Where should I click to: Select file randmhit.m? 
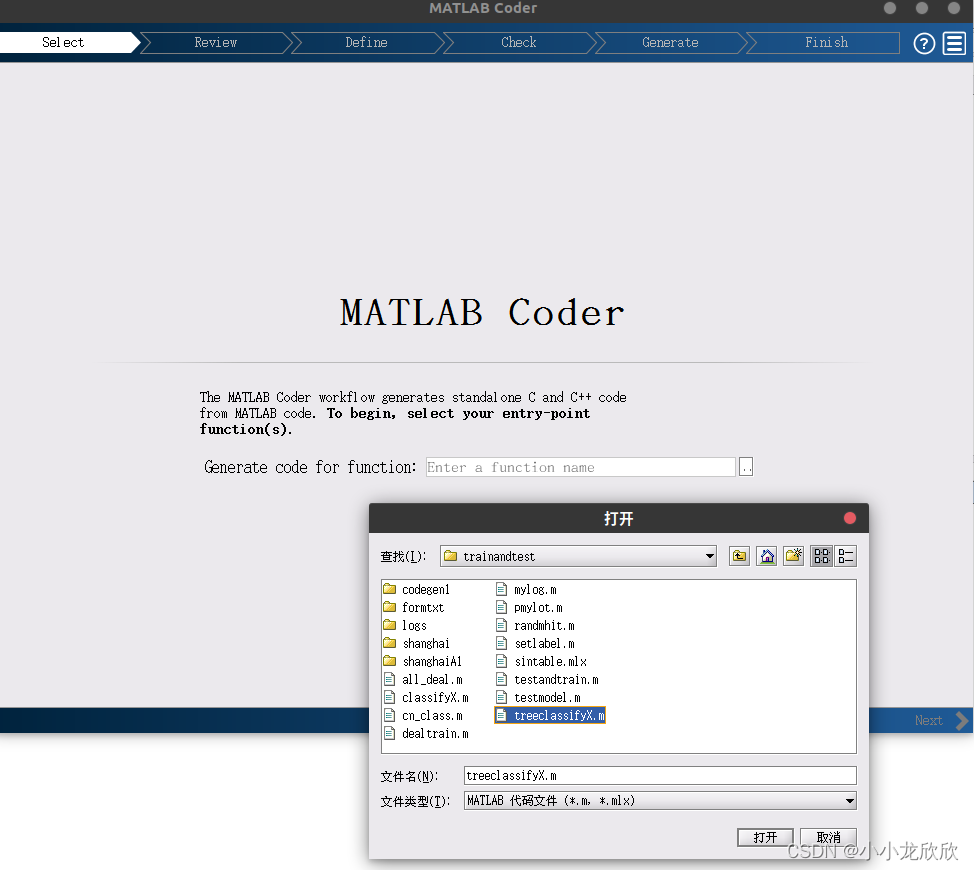tap(535, 625)
